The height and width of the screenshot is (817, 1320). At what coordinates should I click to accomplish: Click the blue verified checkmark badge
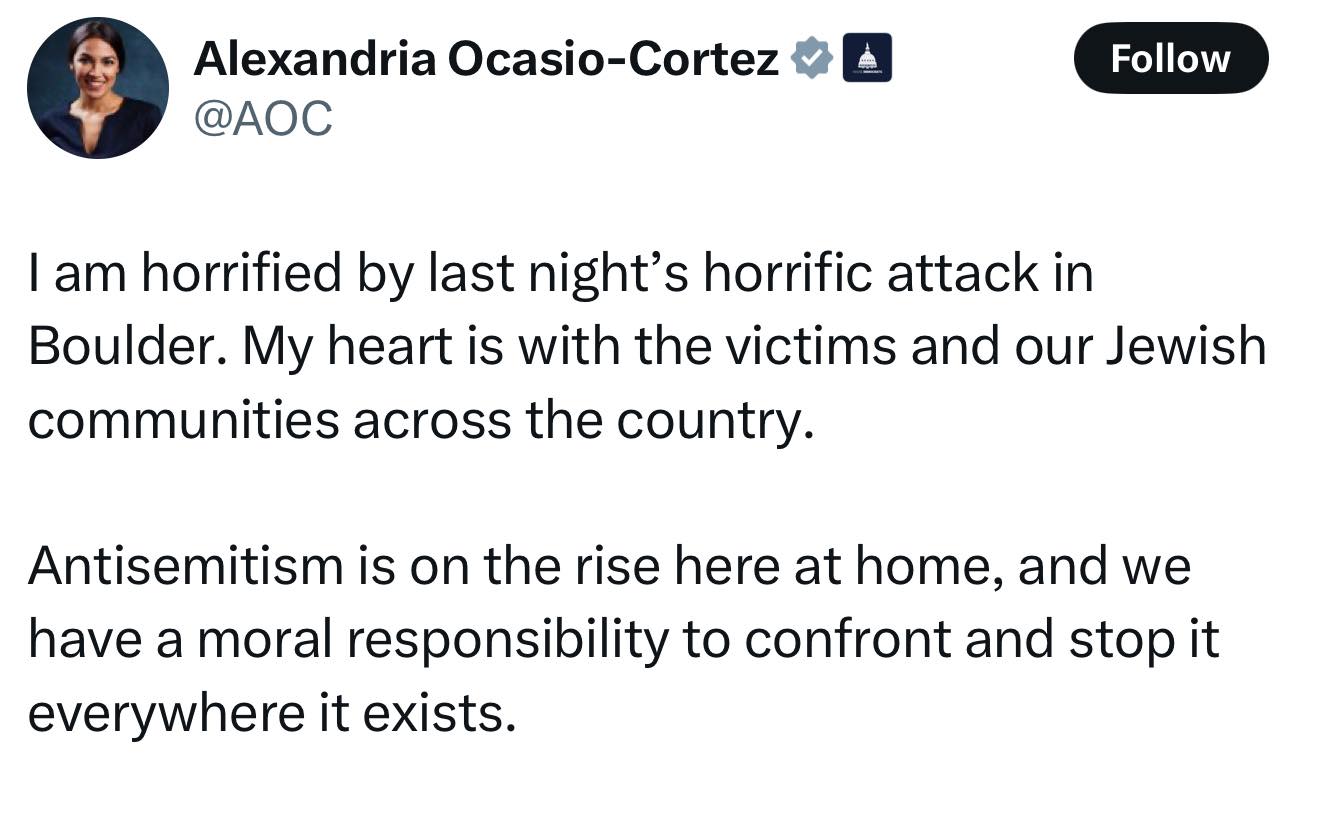click(812, 60)
